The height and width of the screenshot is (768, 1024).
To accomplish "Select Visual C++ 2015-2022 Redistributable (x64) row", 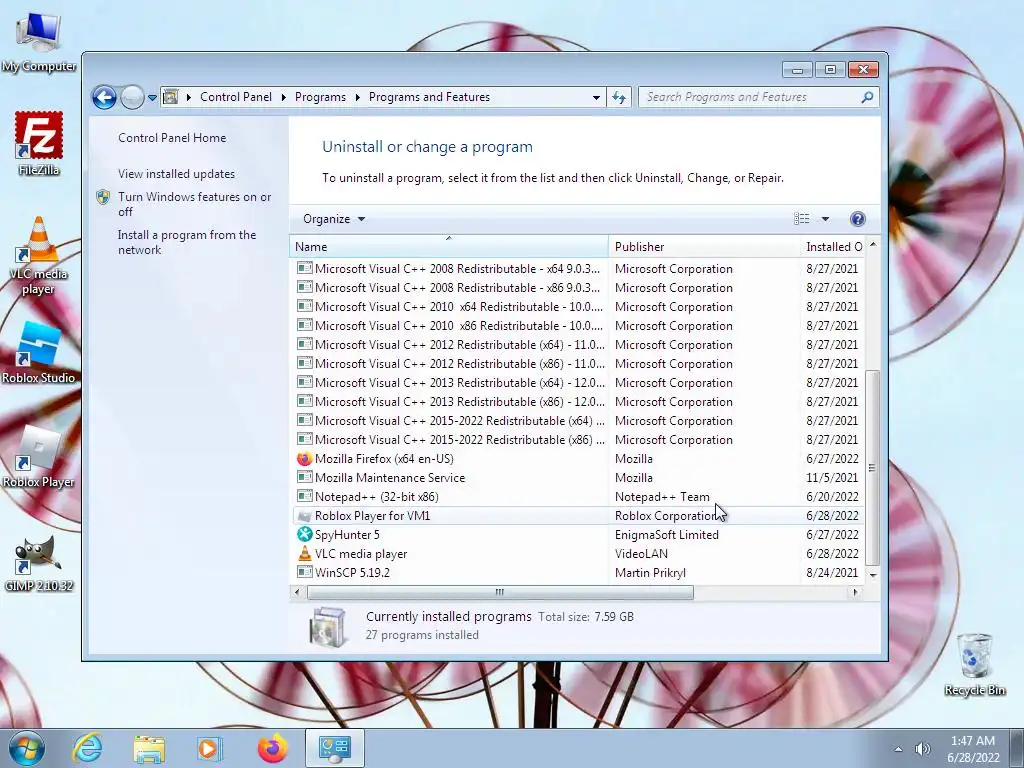I will [578, 421].
